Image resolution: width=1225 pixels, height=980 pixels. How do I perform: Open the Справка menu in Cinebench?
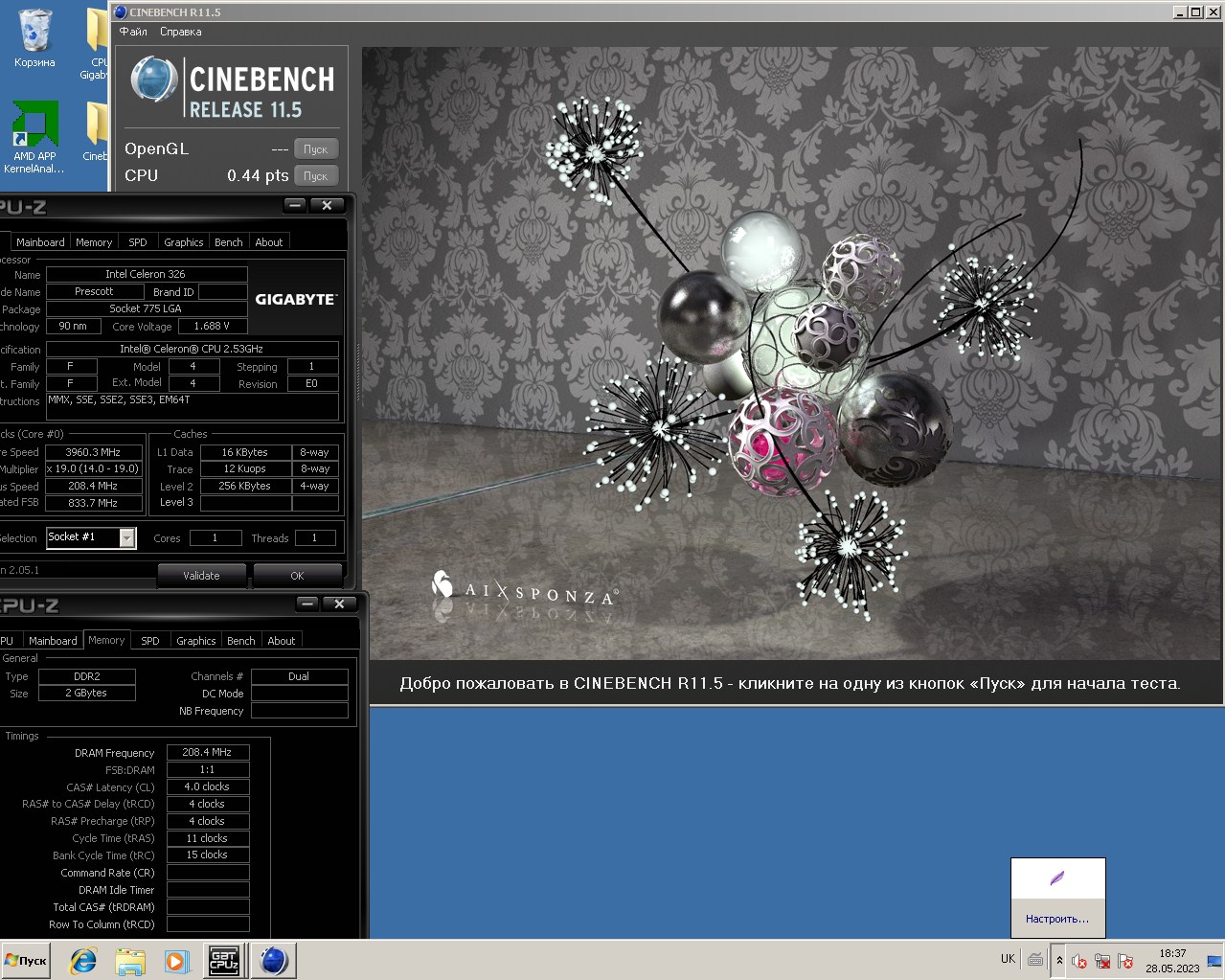[x=180, y=32]
